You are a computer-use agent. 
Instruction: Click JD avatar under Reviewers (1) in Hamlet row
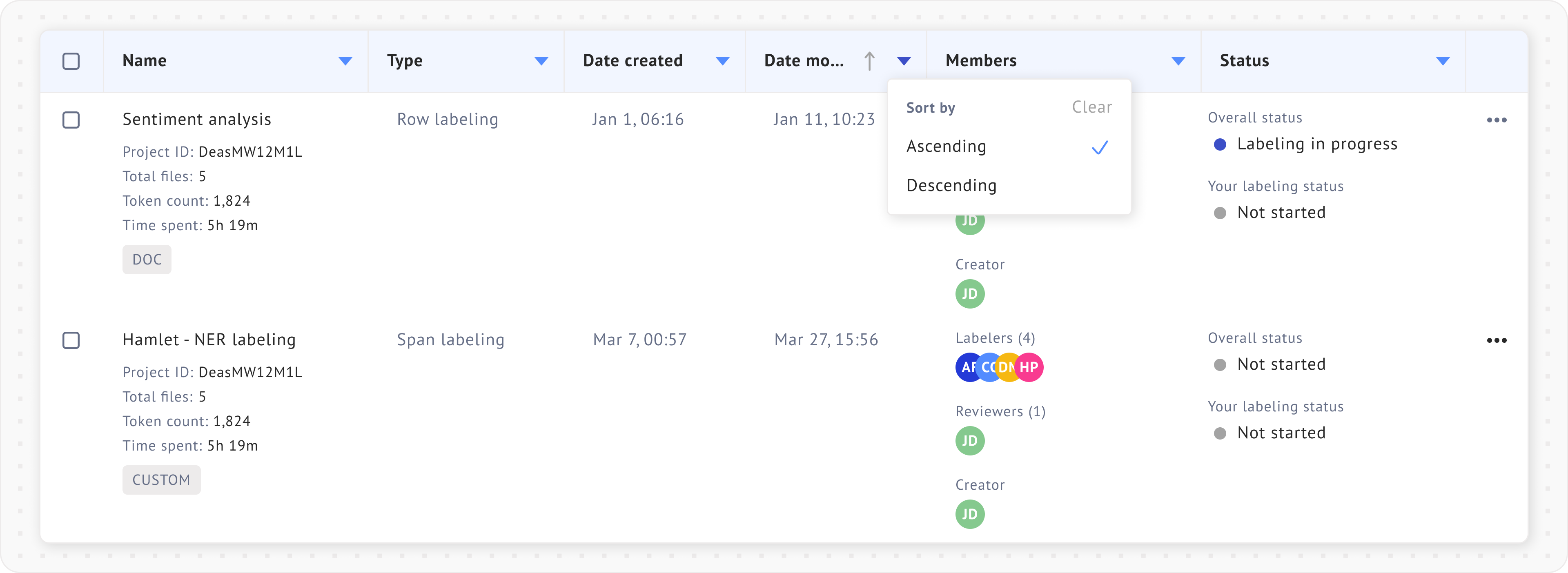click(x=970, y=441)
